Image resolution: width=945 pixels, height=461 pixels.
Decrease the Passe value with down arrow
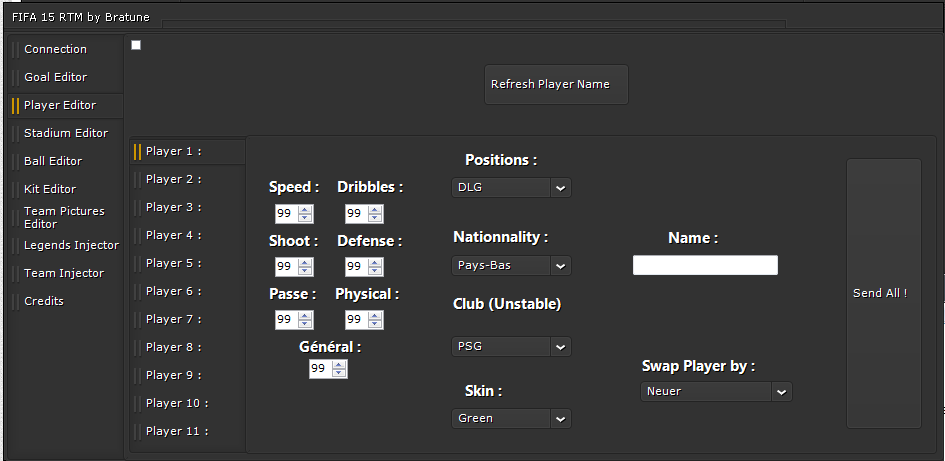306,324
